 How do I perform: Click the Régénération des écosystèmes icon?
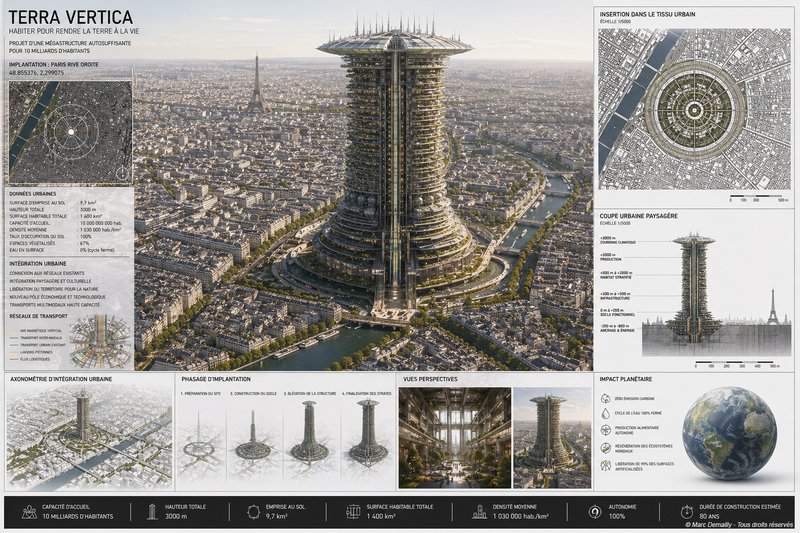606,448
